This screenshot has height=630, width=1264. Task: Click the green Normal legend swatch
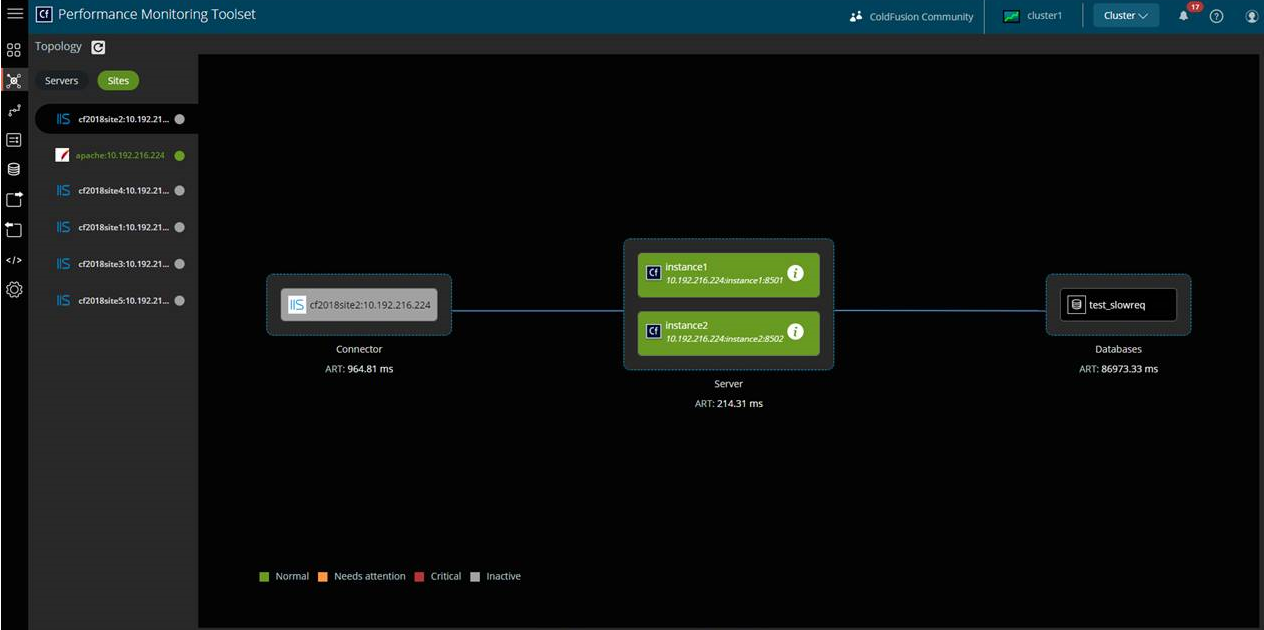(x=264, y=577)
